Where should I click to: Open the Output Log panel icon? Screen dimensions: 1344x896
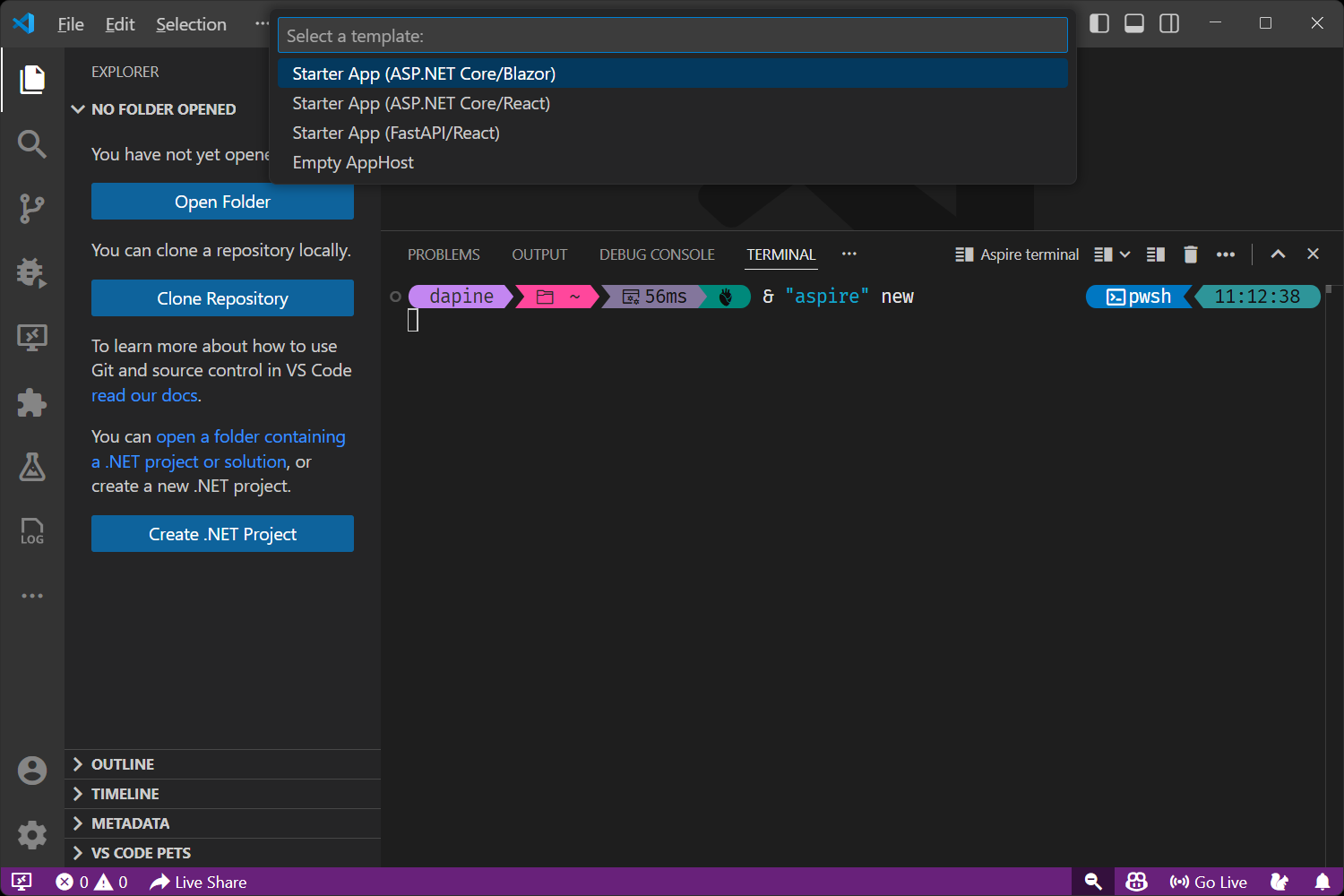[32, 531]
